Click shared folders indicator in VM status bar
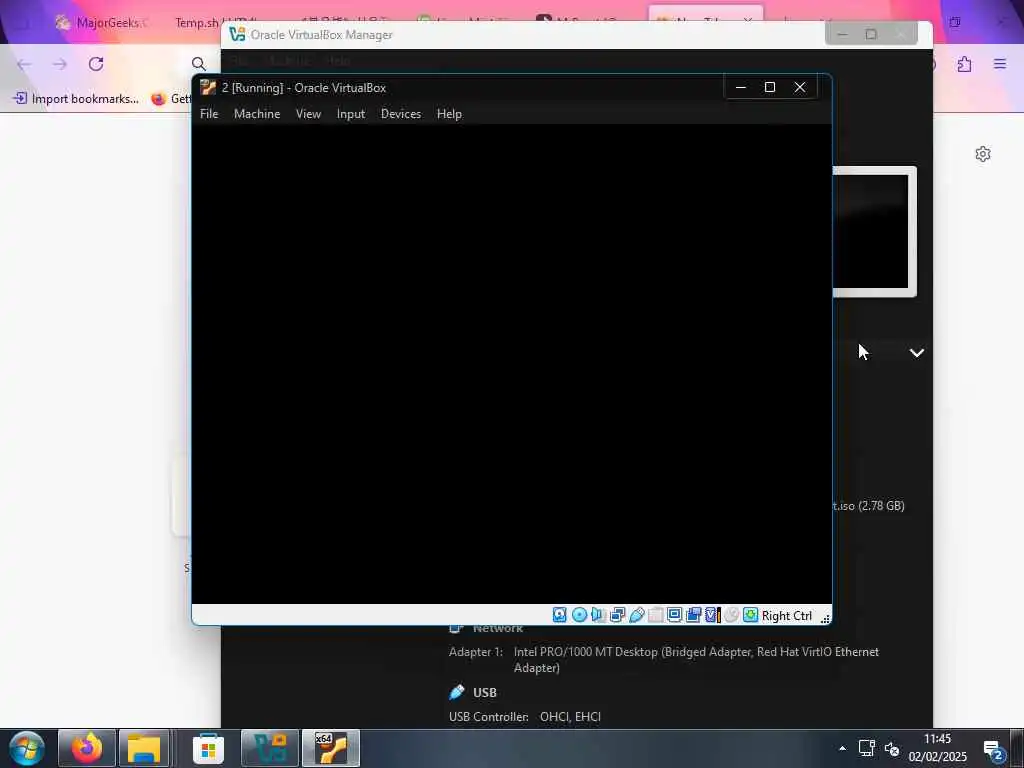The width and height of the screenshot is (1024, 768). (656, 615)
